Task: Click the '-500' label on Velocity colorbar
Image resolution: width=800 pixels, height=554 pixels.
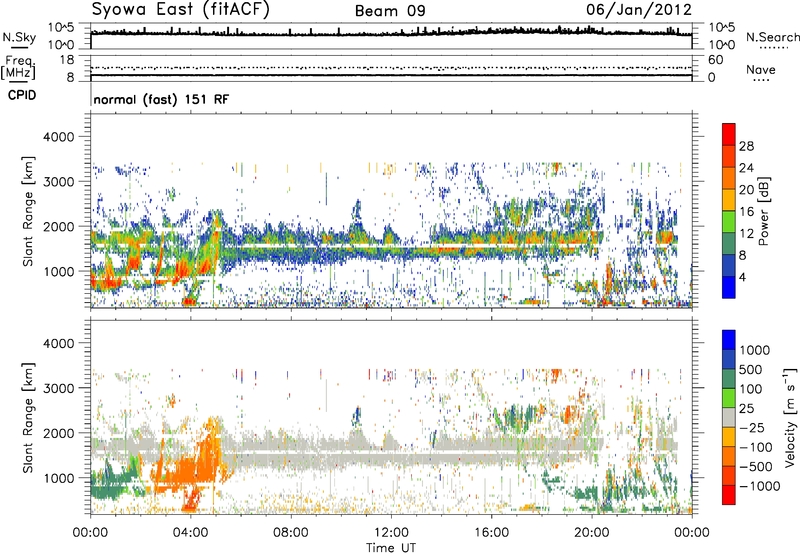Action: click(x=756, y=467)
